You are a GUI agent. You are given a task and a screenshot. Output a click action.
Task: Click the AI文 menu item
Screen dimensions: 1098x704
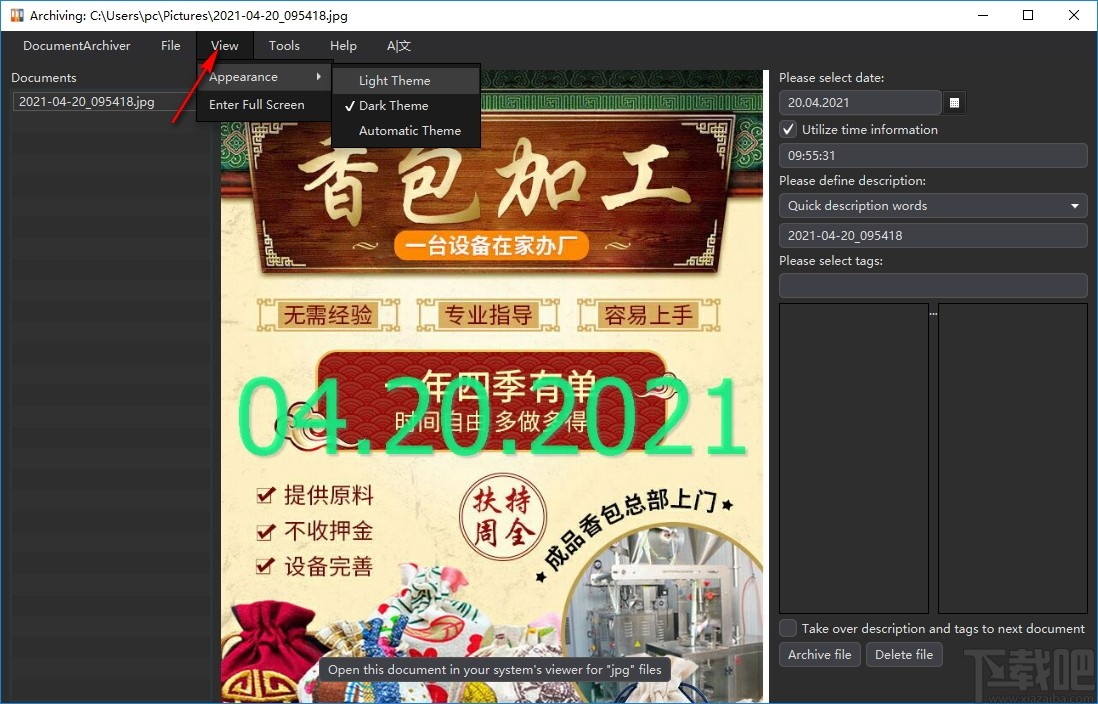[397, 45]
